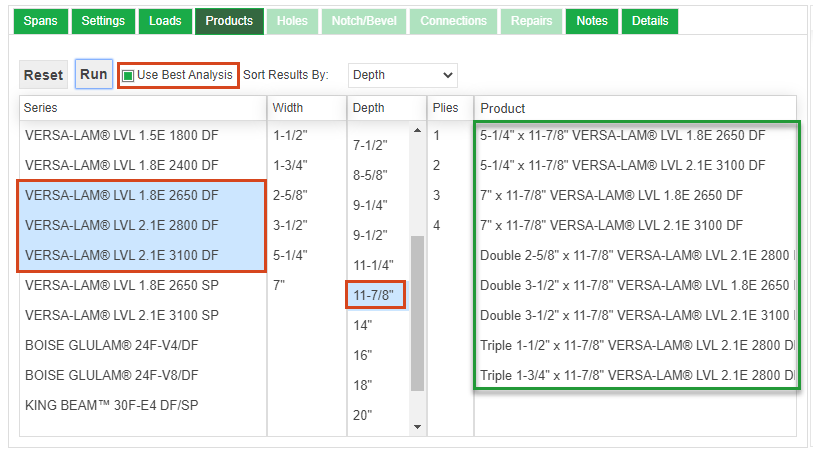Viewport: 813px width, 452px height.
Task: Open the Holes tab
Action: tap(292, 21)
